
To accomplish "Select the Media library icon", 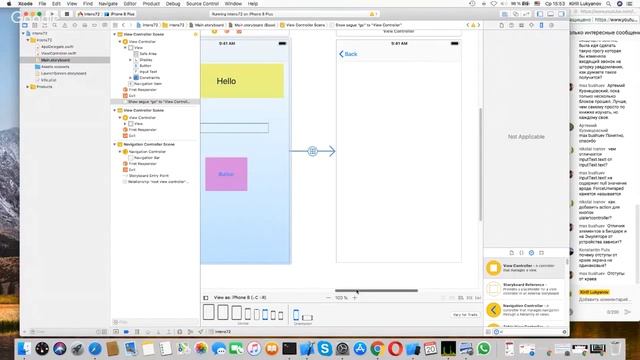I will [x=542, y=253].
